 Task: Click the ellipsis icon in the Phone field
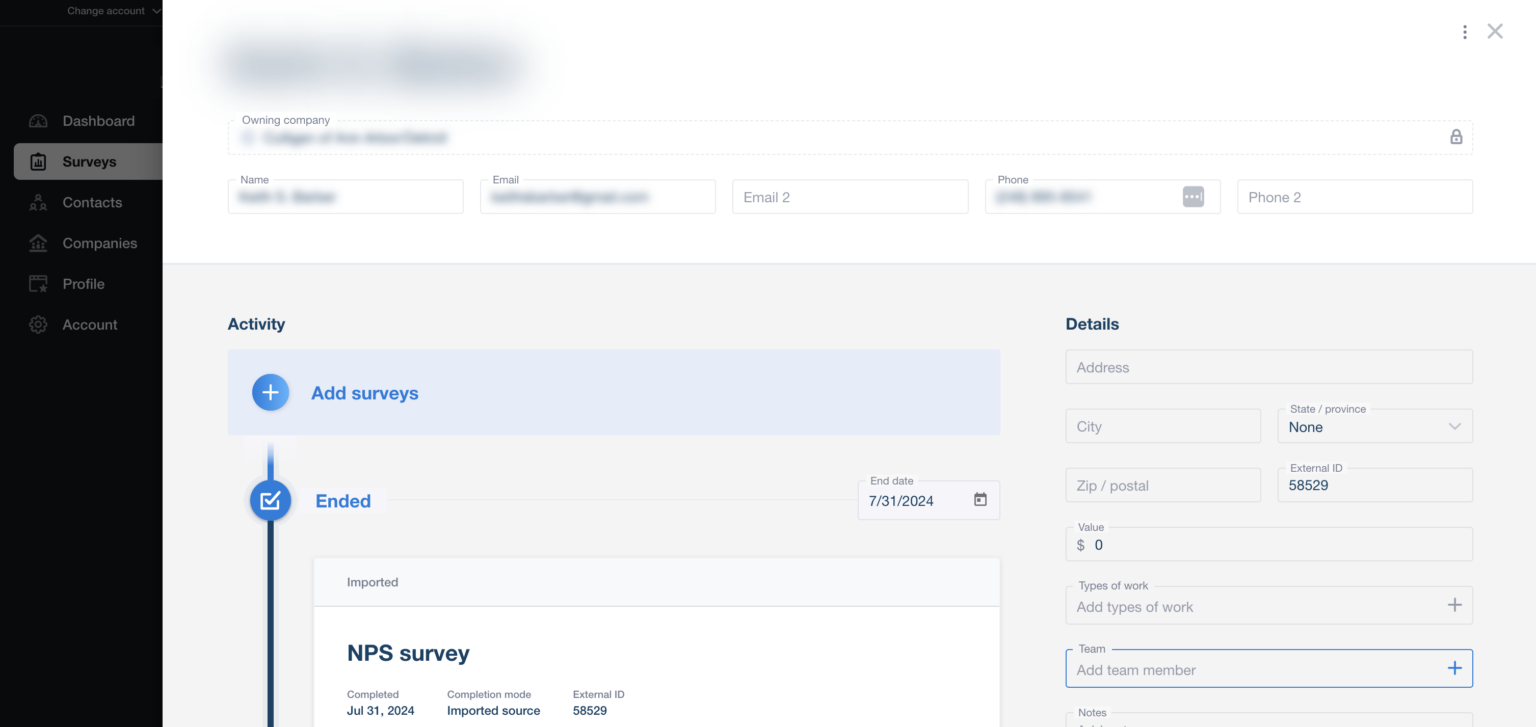tap(1193, 196)
